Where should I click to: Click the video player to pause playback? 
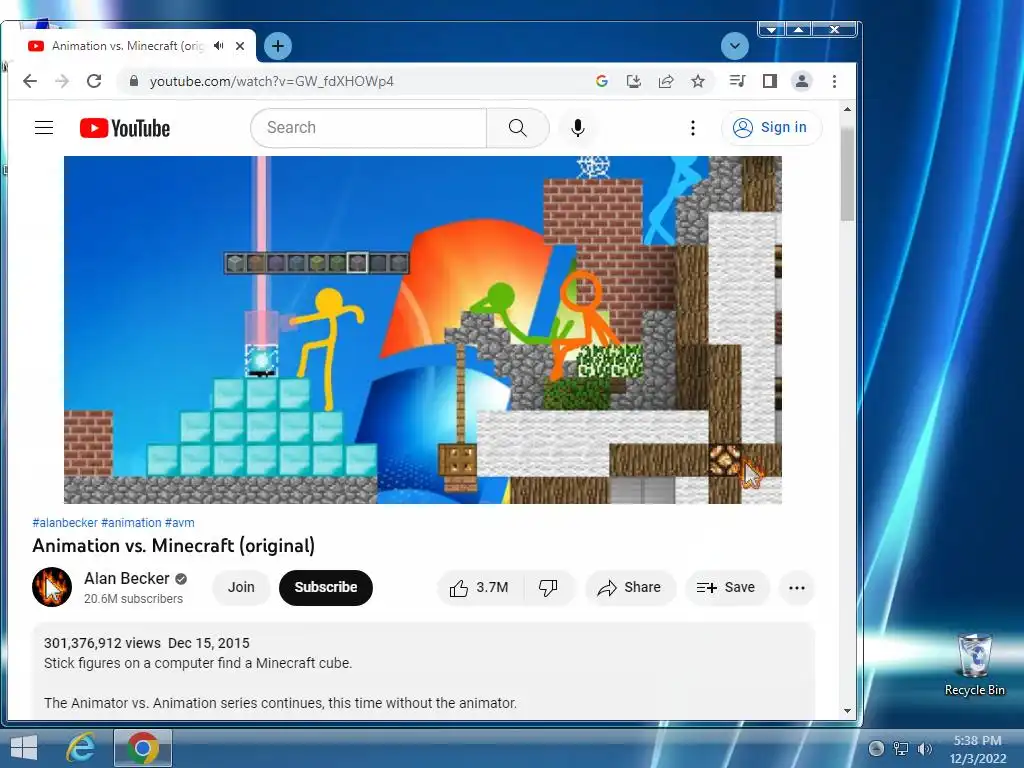pyautogui.click(x=423, y=329)
